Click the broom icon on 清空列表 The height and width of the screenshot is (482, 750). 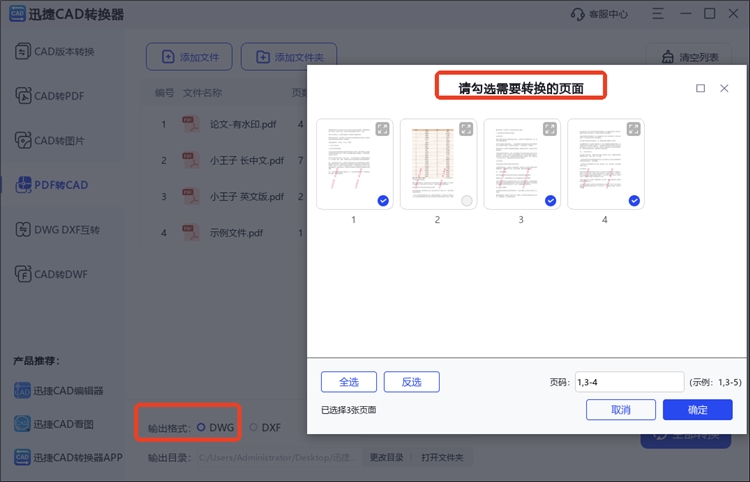tap(668, 57)
